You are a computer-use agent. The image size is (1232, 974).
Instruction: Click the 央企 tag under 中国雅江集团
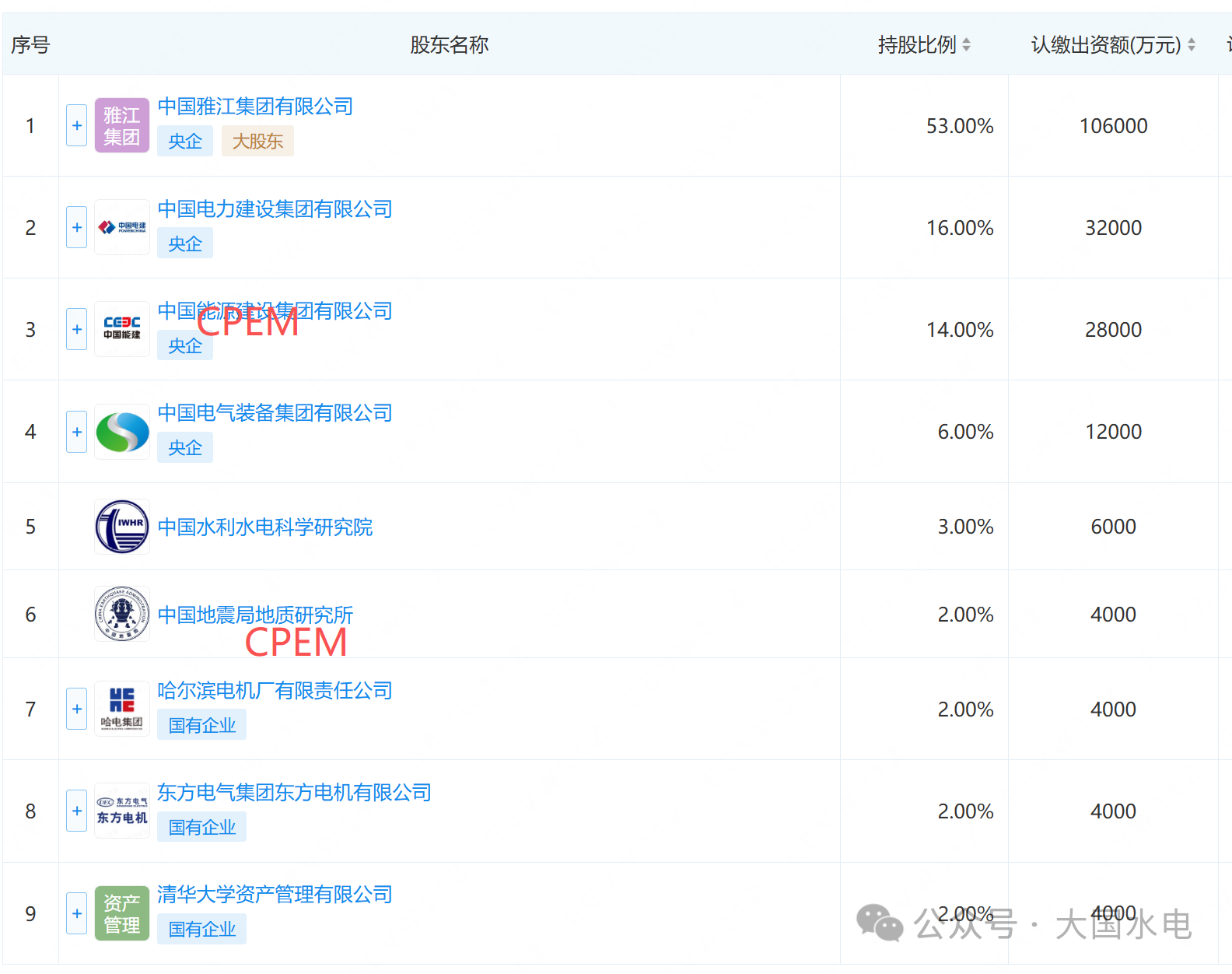coord(185,142)
